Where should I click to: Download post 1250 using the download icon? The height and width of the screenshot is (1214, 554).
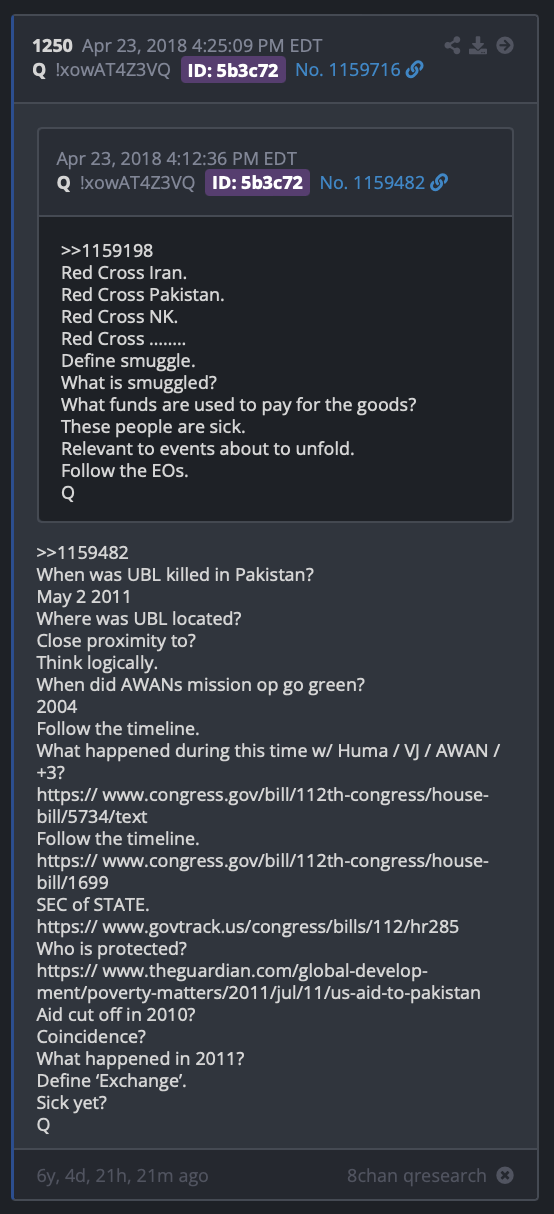479,45
